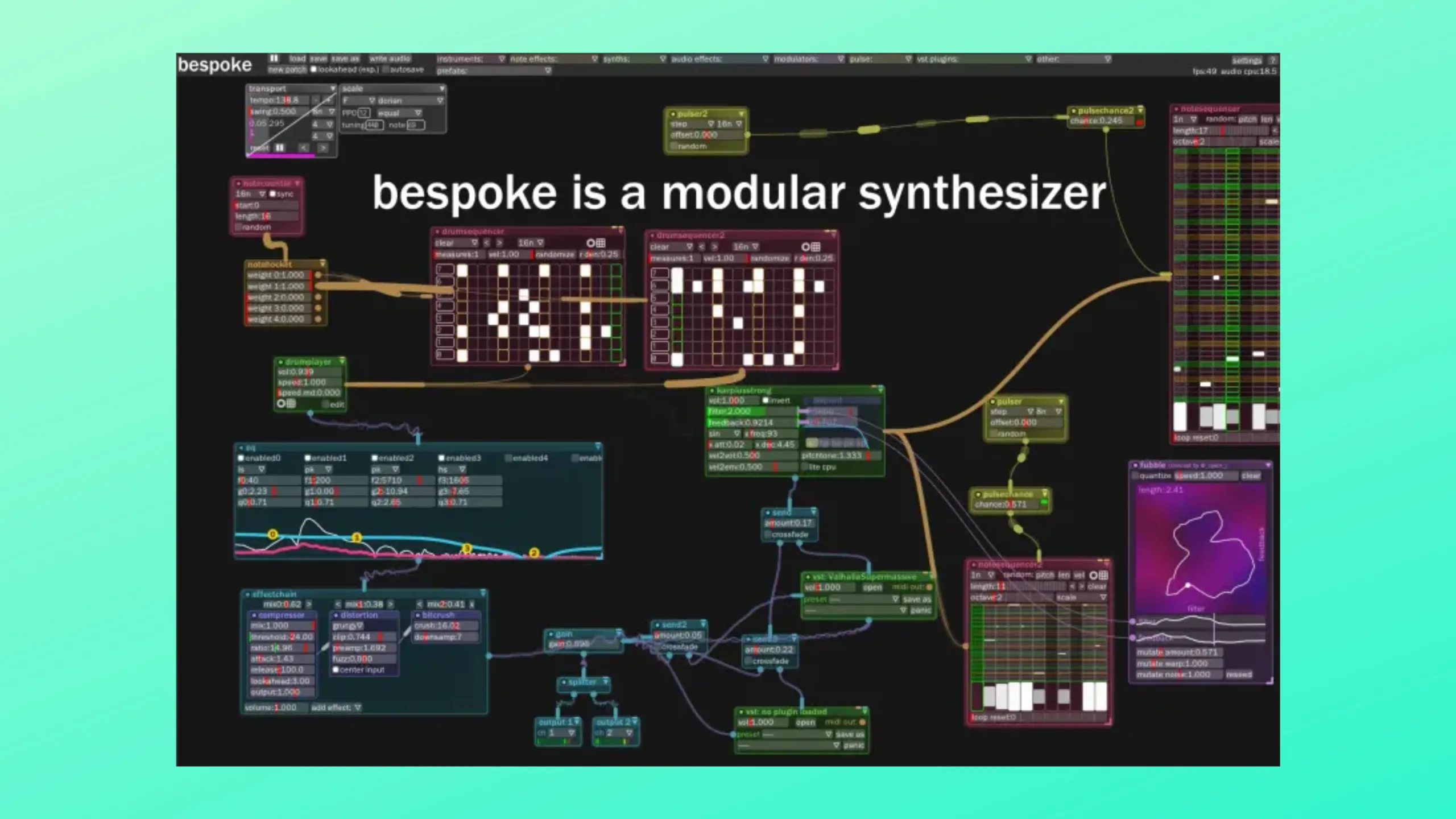
Task: Open the instruments dropdown
Action: [471, 59]
